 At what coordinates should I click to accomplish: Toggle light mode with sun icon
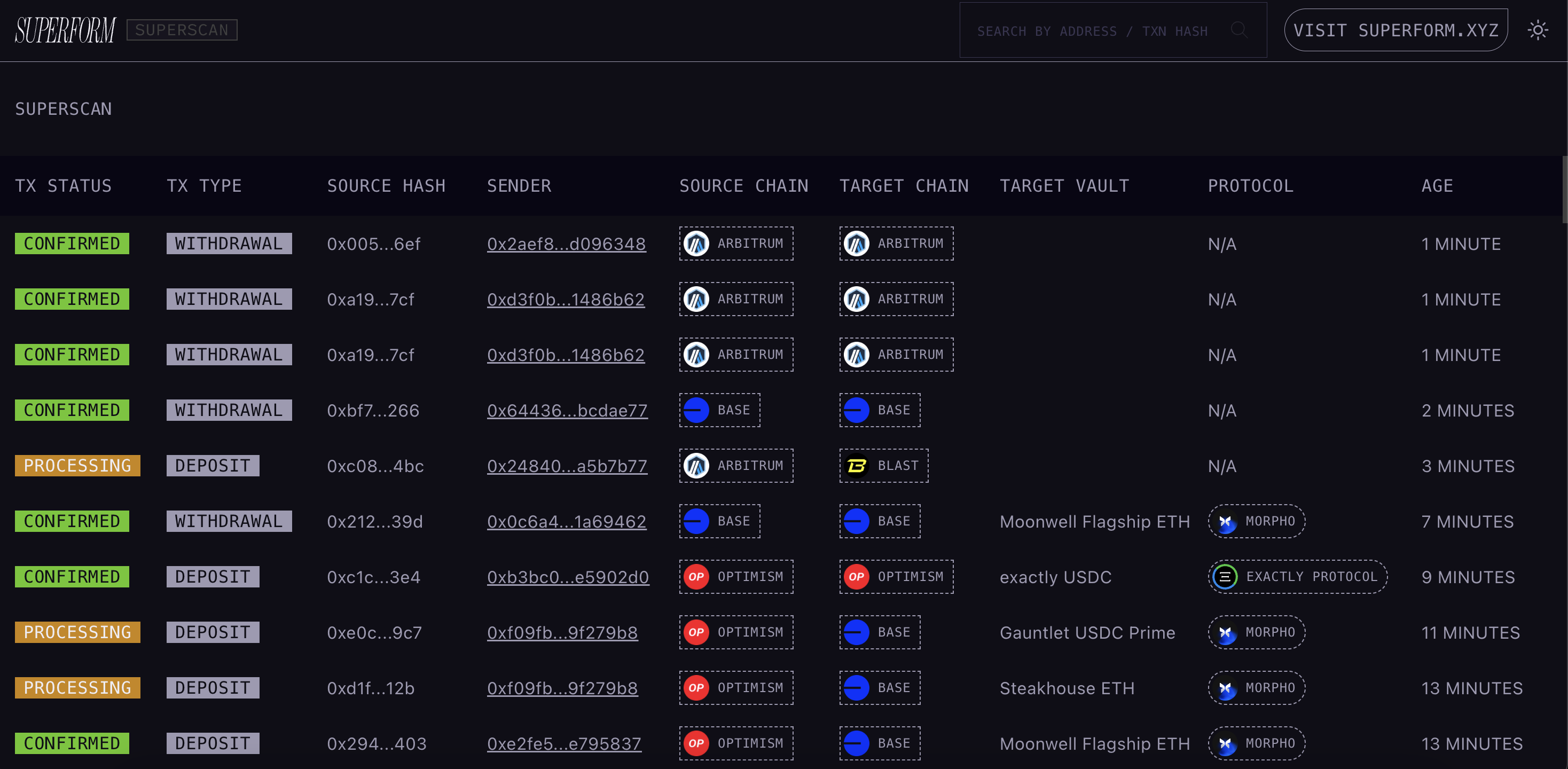coord(1538,30)
